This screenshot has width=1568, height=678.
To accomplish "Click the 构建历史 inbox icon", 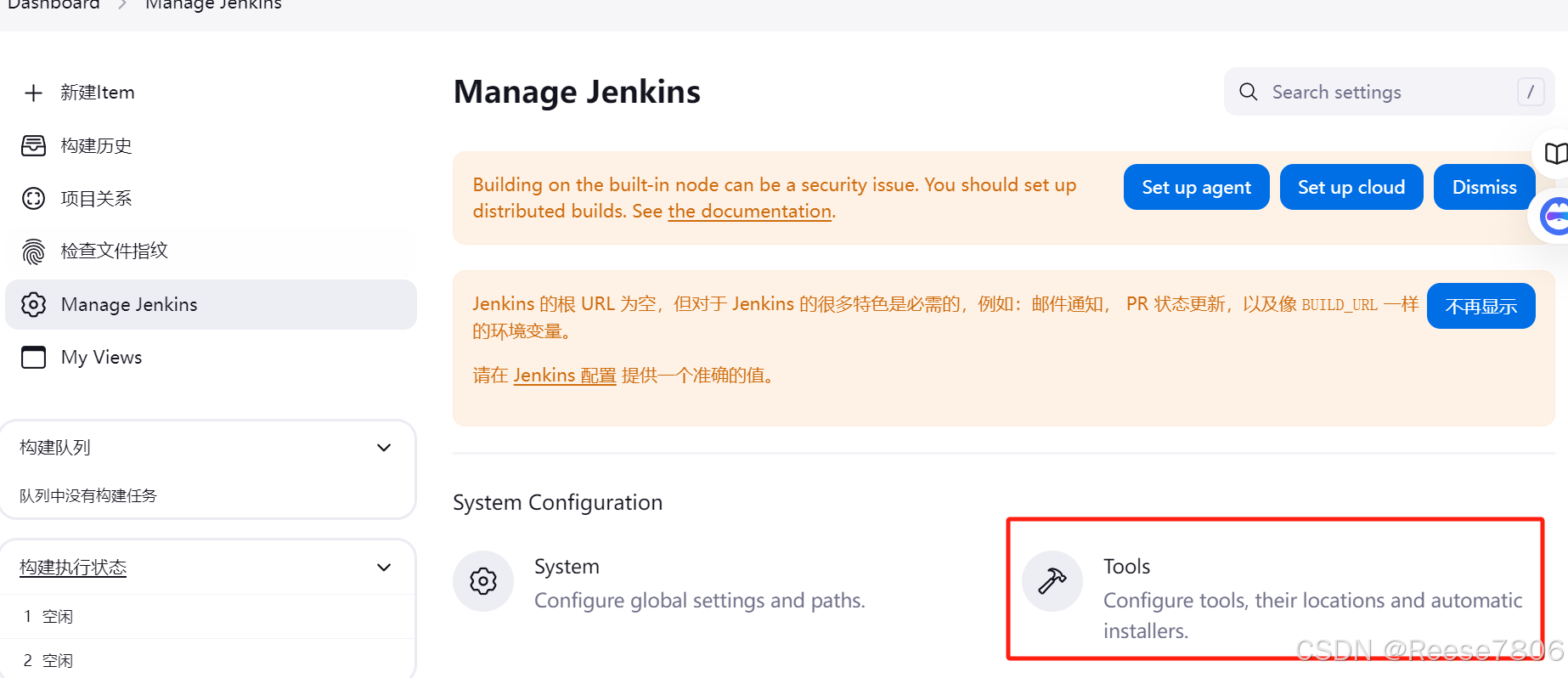I will point(33,145).
